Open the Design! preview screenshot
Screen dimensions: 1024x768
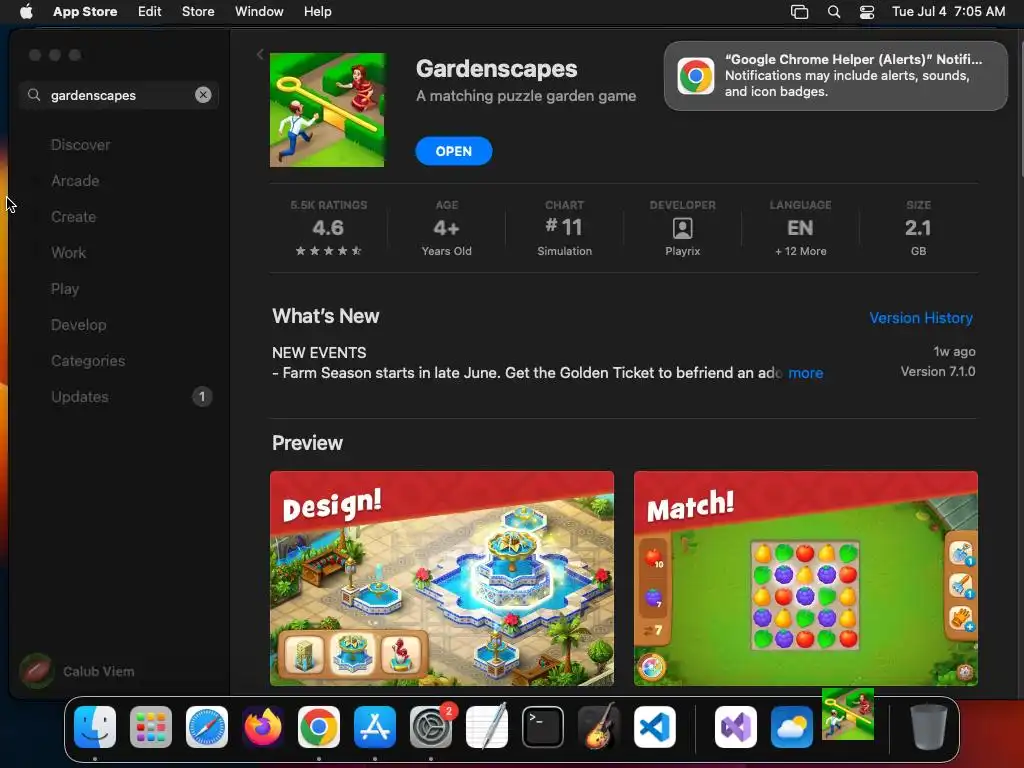point(442,578)
